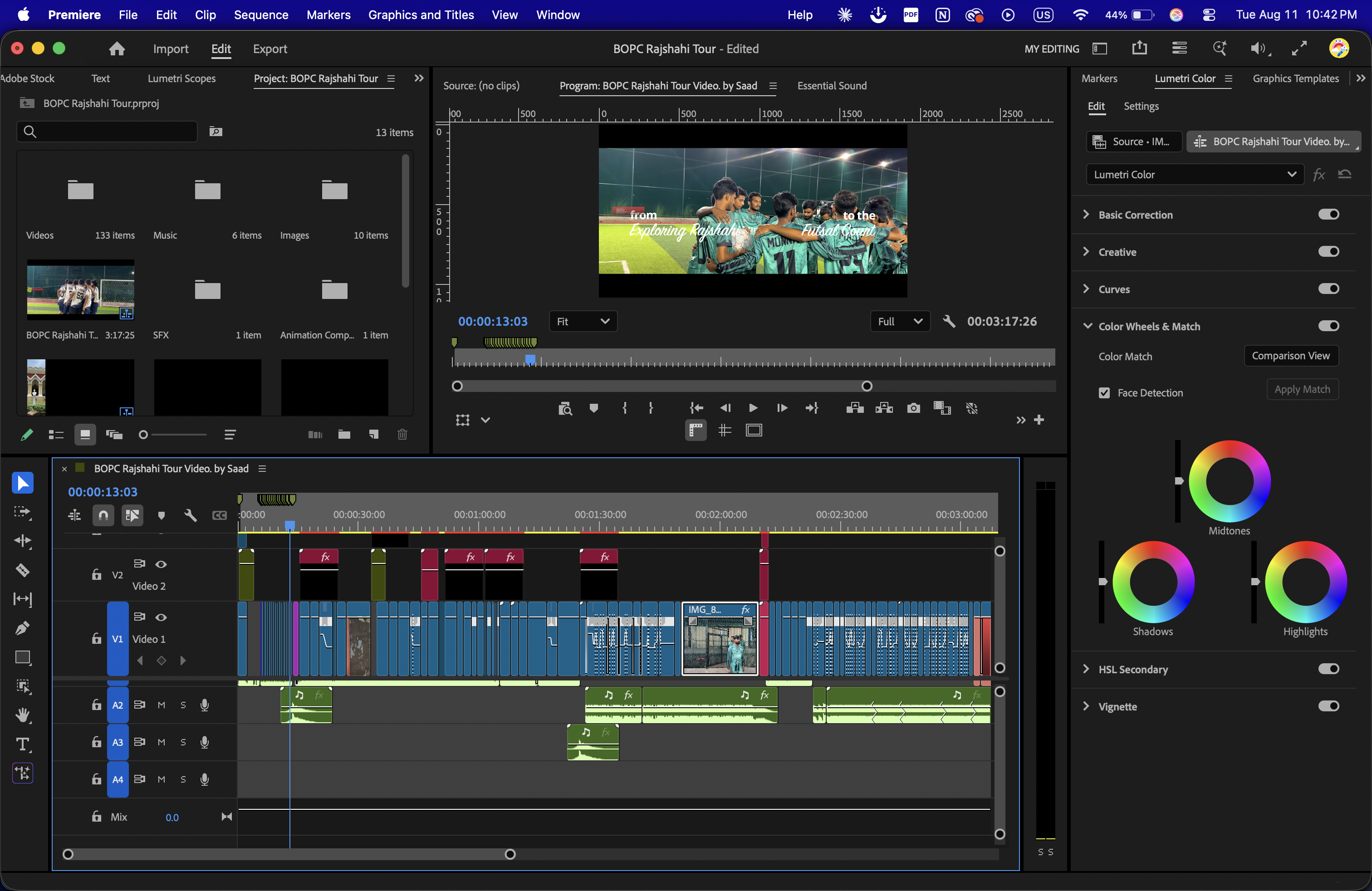The width and height of the screenshot is (1372, 891).
Task: Click the Lift button in Program monitor
Action: (855, 408)
